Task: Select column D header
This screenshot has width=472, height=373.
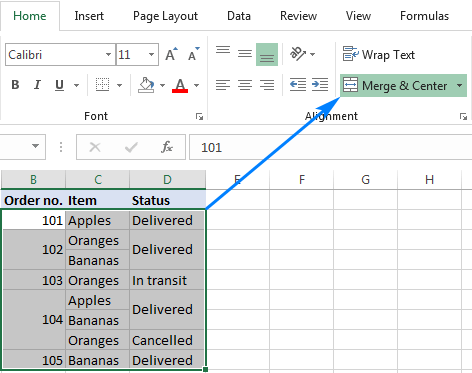Action: point(167,180)
